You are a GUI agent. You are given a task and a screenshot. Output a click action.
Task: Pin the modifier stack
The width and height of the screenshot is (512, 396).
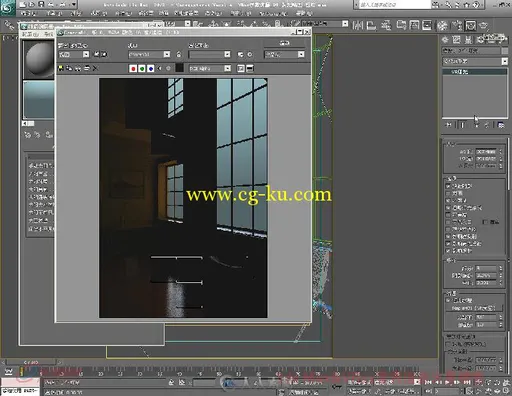449,125
